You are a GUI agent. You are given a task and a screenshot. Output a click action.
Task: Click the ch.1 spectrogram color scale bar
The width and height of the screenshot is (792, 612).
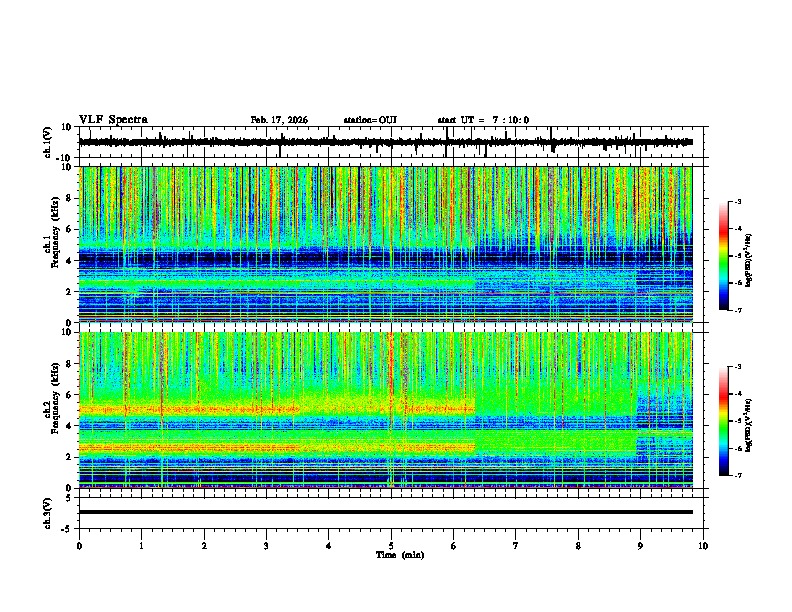tap(723, 256)
